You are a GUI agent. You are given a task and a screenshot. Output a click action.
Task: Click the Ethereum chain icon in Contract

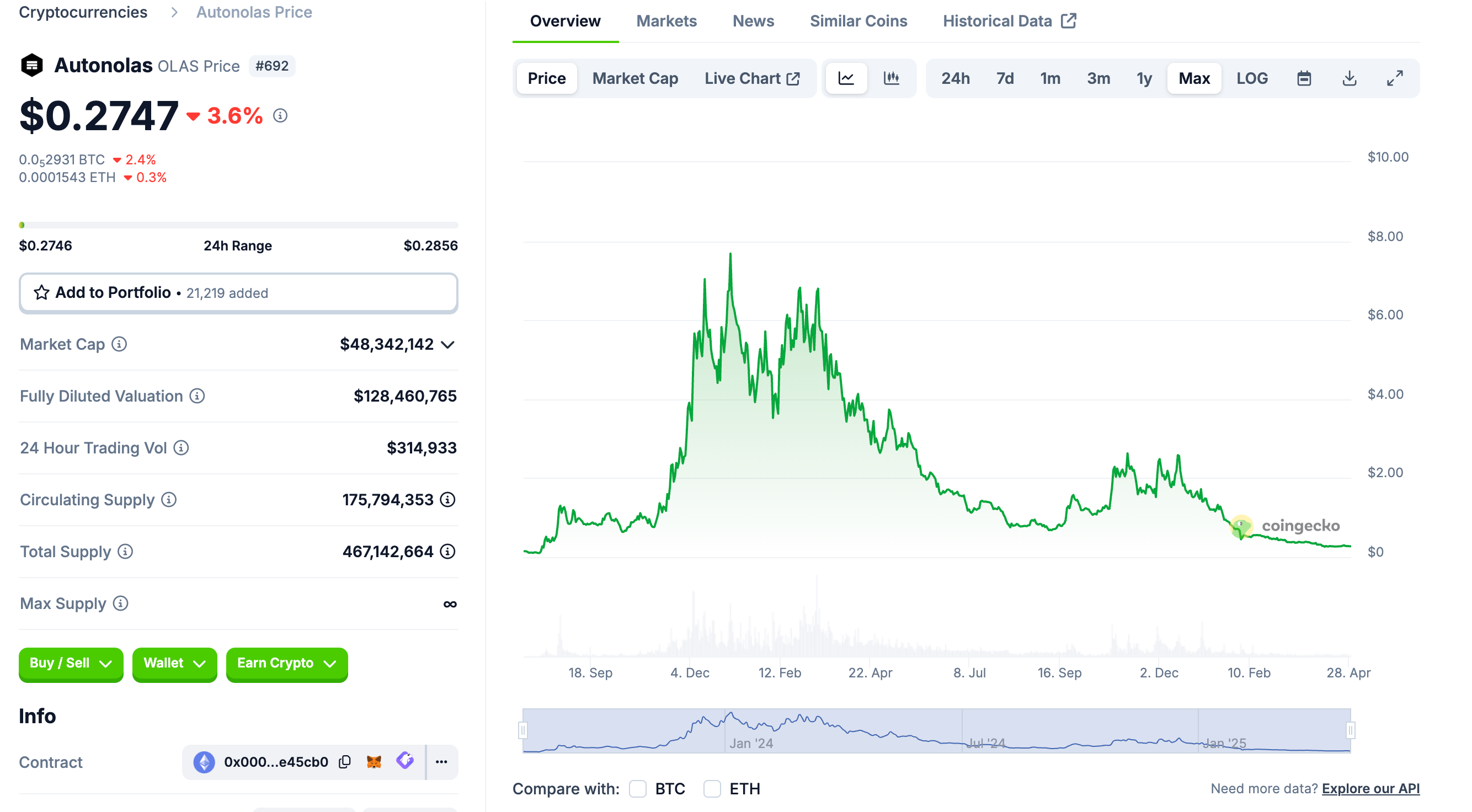tap(204, 762)
